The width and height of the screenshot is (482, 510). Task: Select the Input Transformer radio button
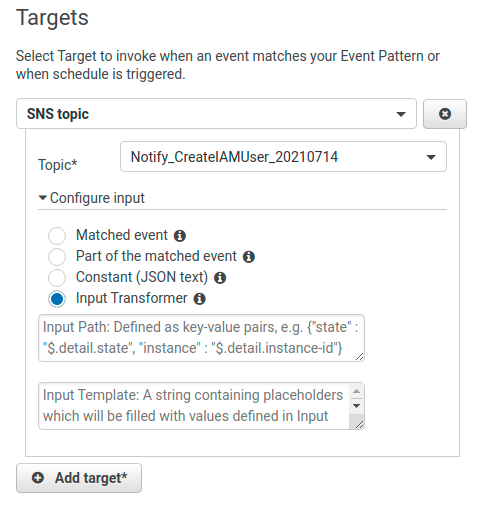[57, 299]
